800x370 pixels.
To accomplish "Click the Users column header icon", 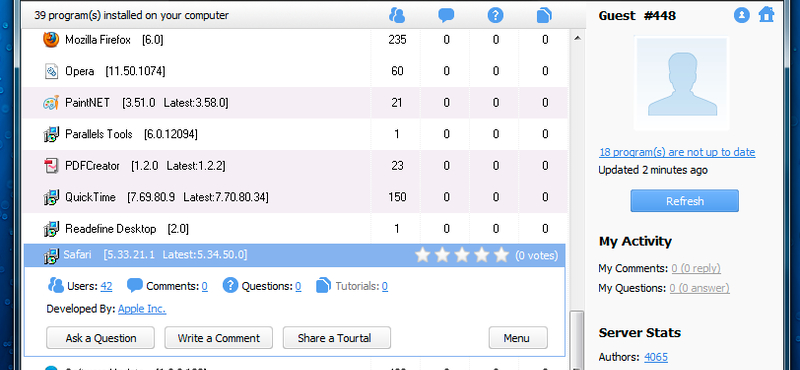I will pyautogui.click(x=396, y=15).
